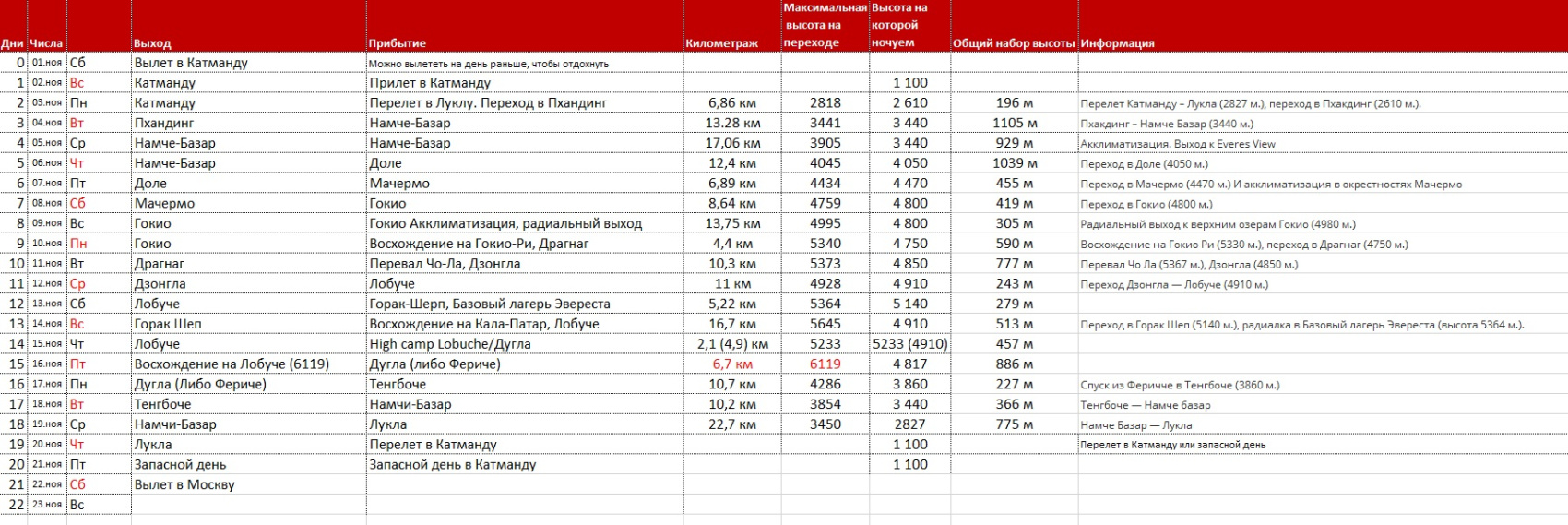Click the "Вылет в Москву" cell
Screen dimensions: 1568x525
184,484
